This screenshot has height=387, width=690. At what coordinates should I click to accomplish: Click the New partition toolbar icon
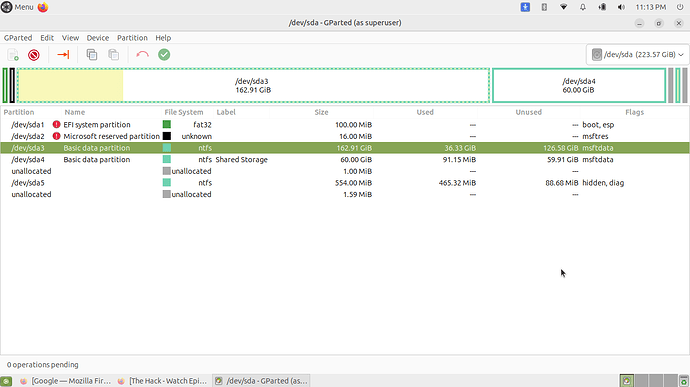click(x=13, y=55)
